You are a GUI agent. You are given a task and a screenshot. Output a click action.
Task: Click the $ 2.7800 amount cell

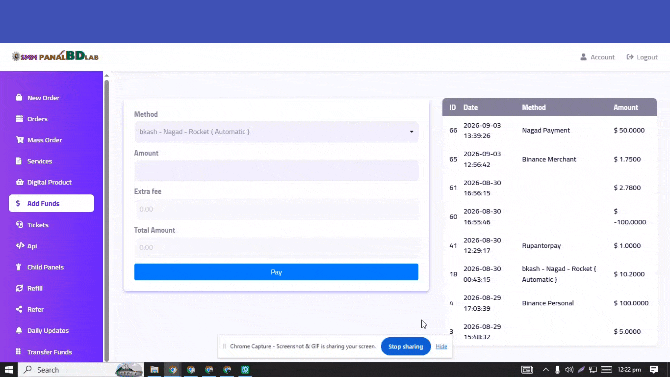click(627, 187)
